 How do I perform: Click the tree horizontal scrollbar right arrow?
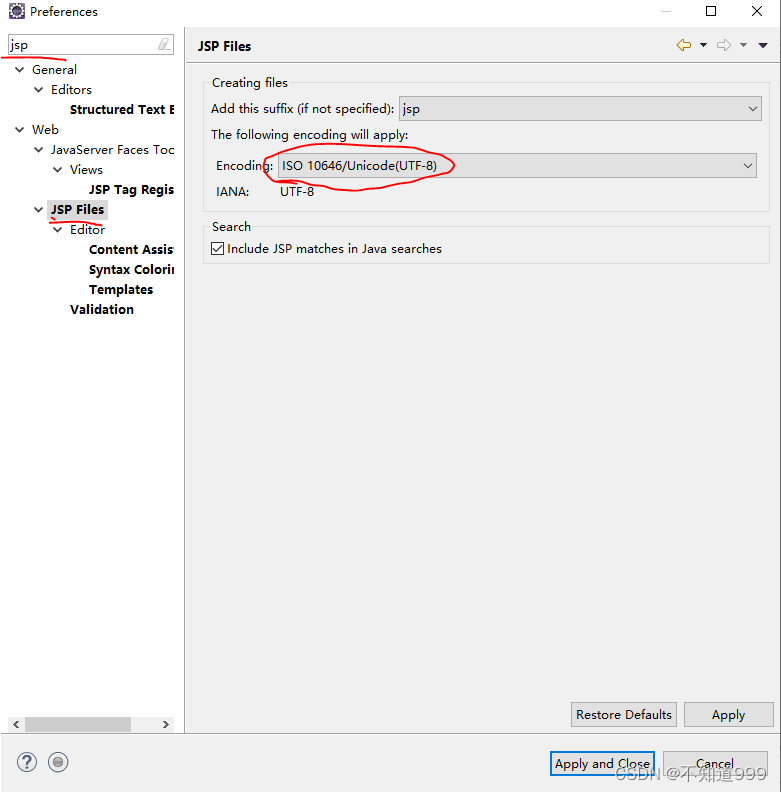click(x=166, y=724)
